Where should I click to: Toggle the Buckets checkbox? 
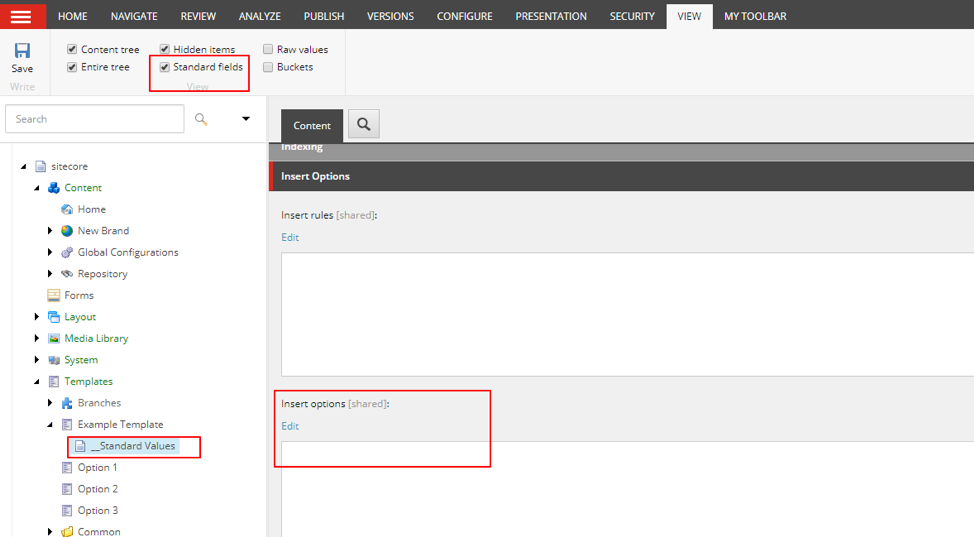(268, 67)
